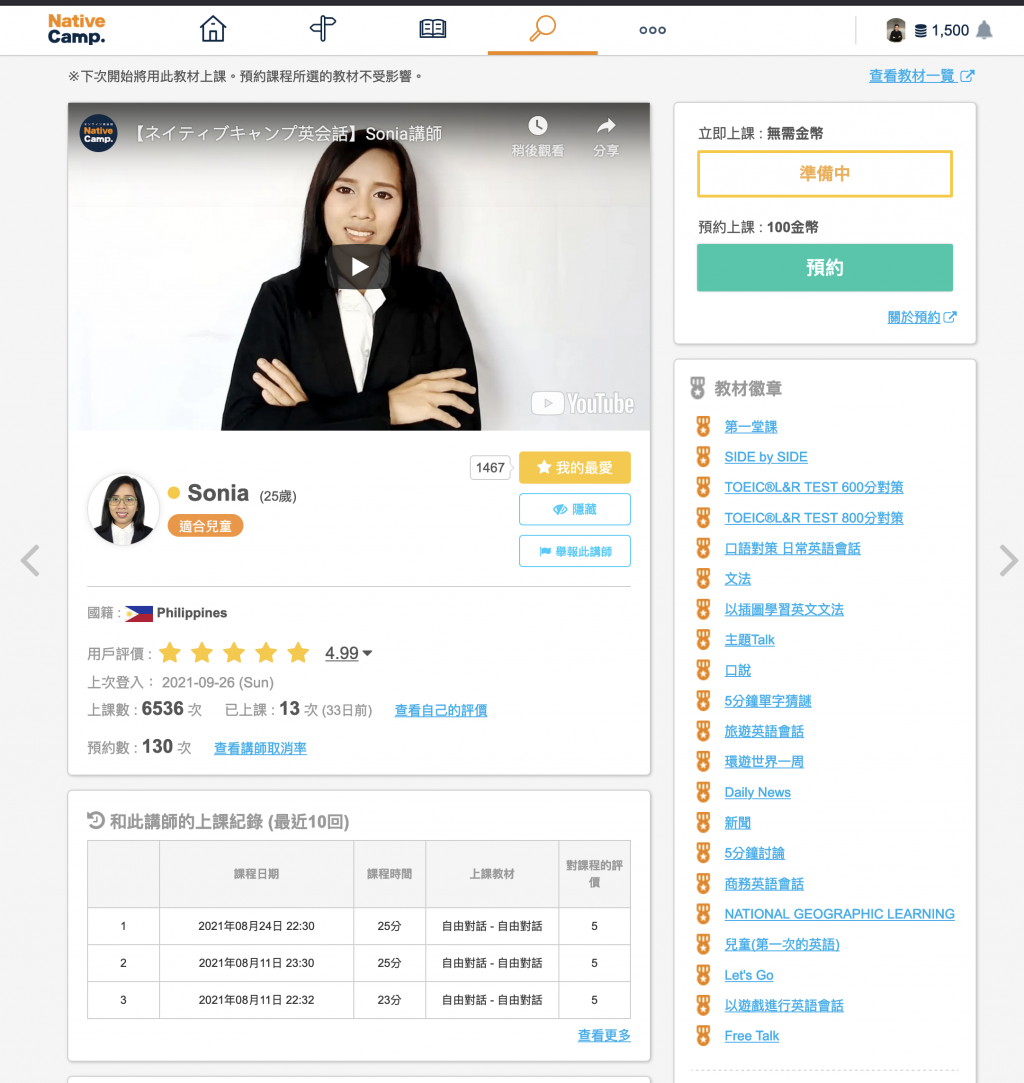Go to next teacher with right arrow
The image size is (1024, 1083).
click(1008, 560)
